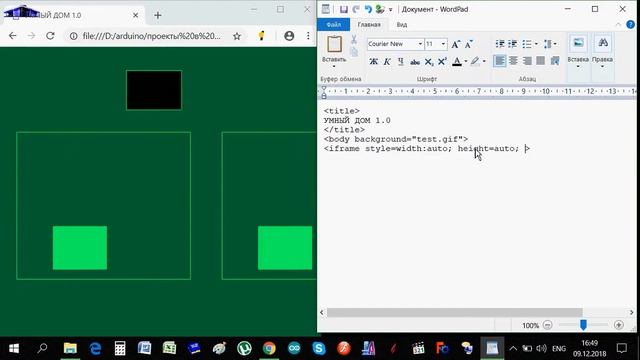Switch to the Вид ribbon tab
The height and width of the screenshot is (360, 640).
tap(402, 24)
